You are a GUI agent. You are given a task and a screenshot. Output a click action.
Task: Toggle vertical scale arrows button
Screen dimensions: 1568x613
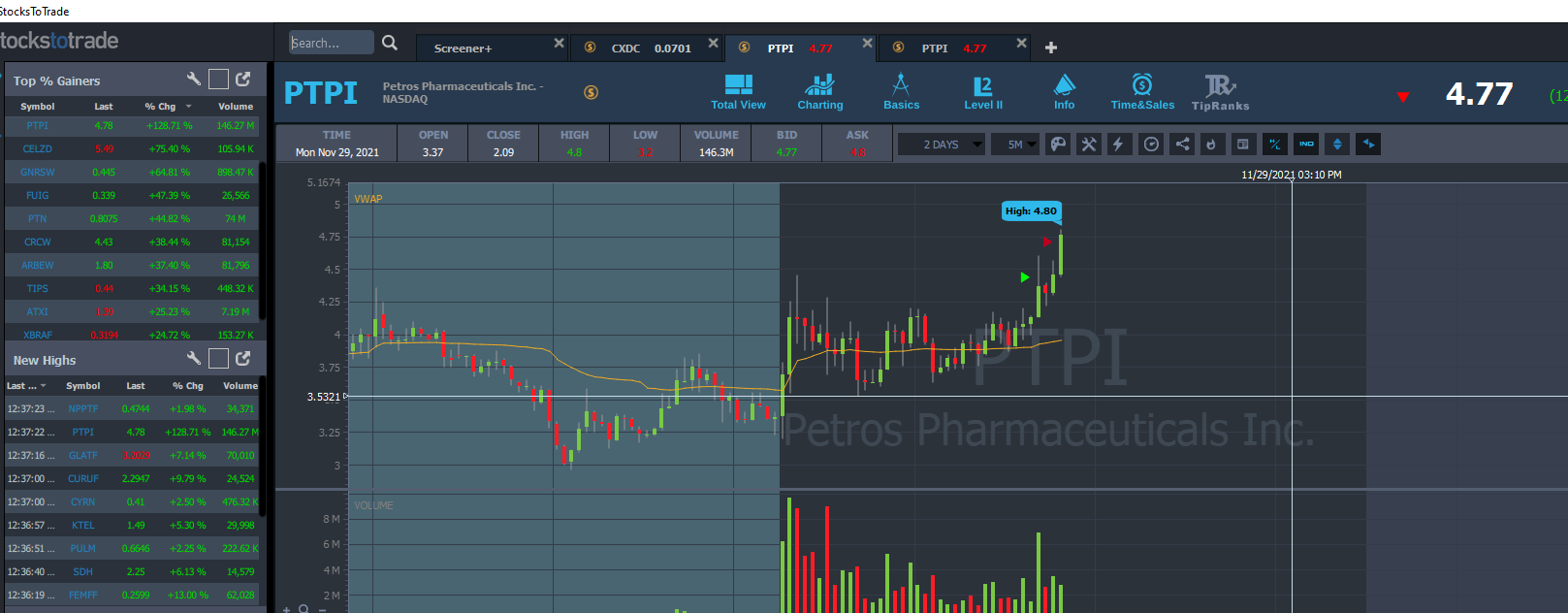[1337, 145]
